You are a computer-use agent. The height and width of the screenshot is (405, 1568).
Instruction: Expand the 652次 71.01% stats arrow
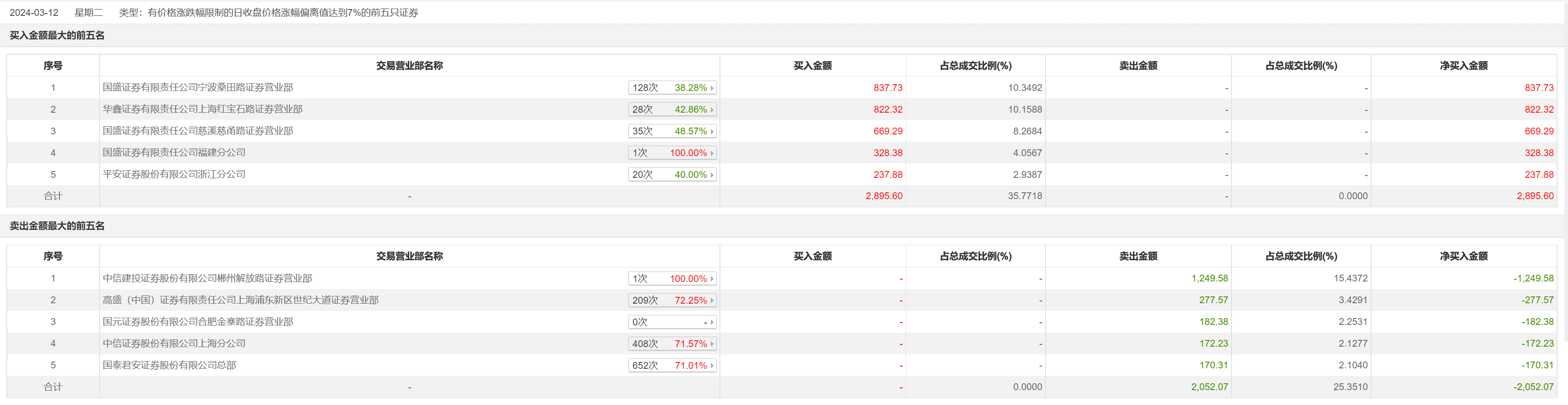click(712, 366)
